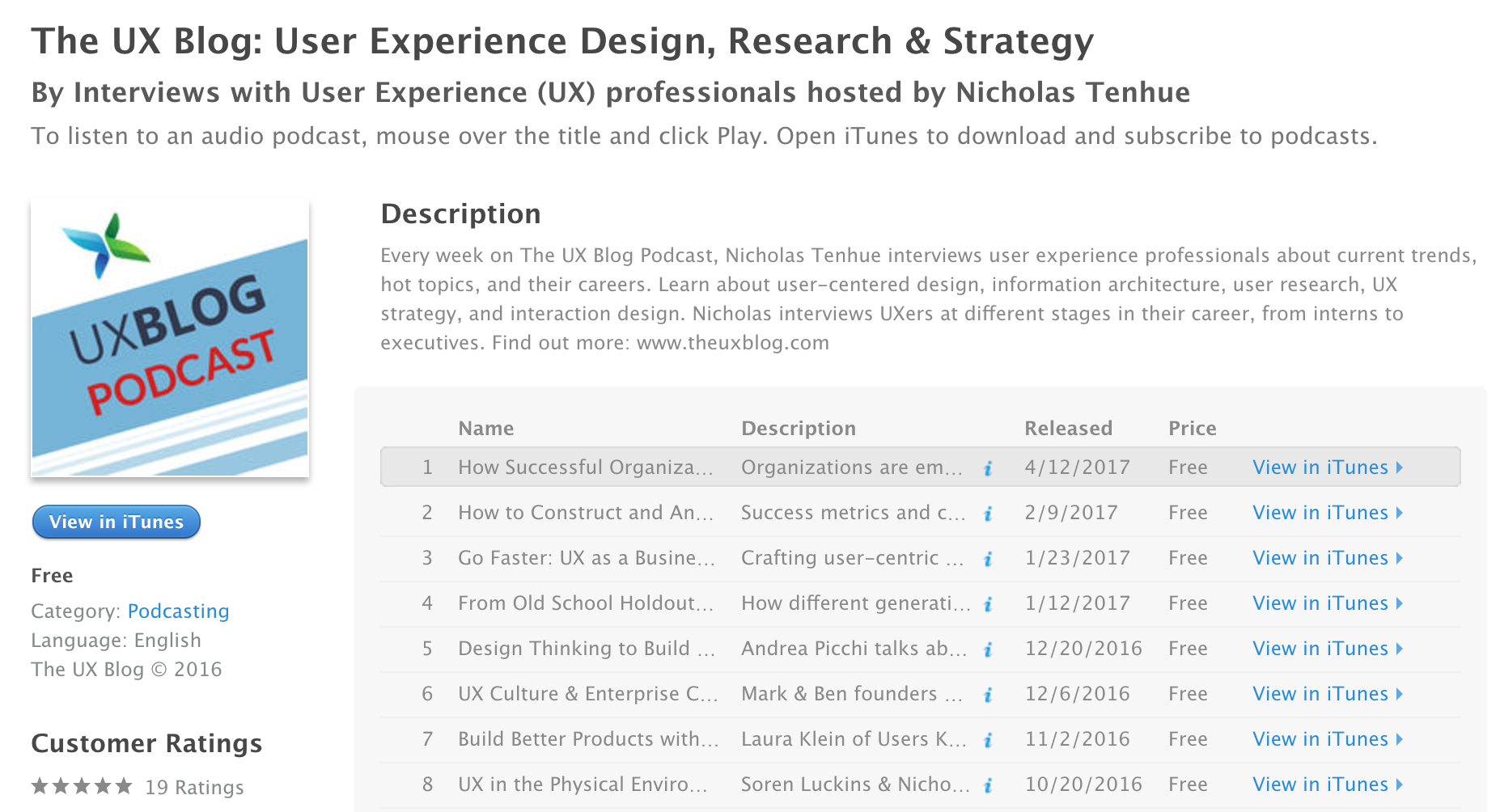The image size is (1500, 812).
Task: Expand episode 1 via View in iTunes arrow
Action: pos(1401,467)
